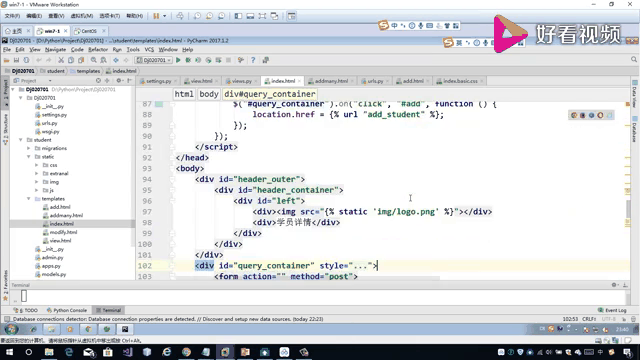Screen dimensions: 640x360
Task: Open the DJ020701 run configuration dropdown
Action: (x=154, y=60)
